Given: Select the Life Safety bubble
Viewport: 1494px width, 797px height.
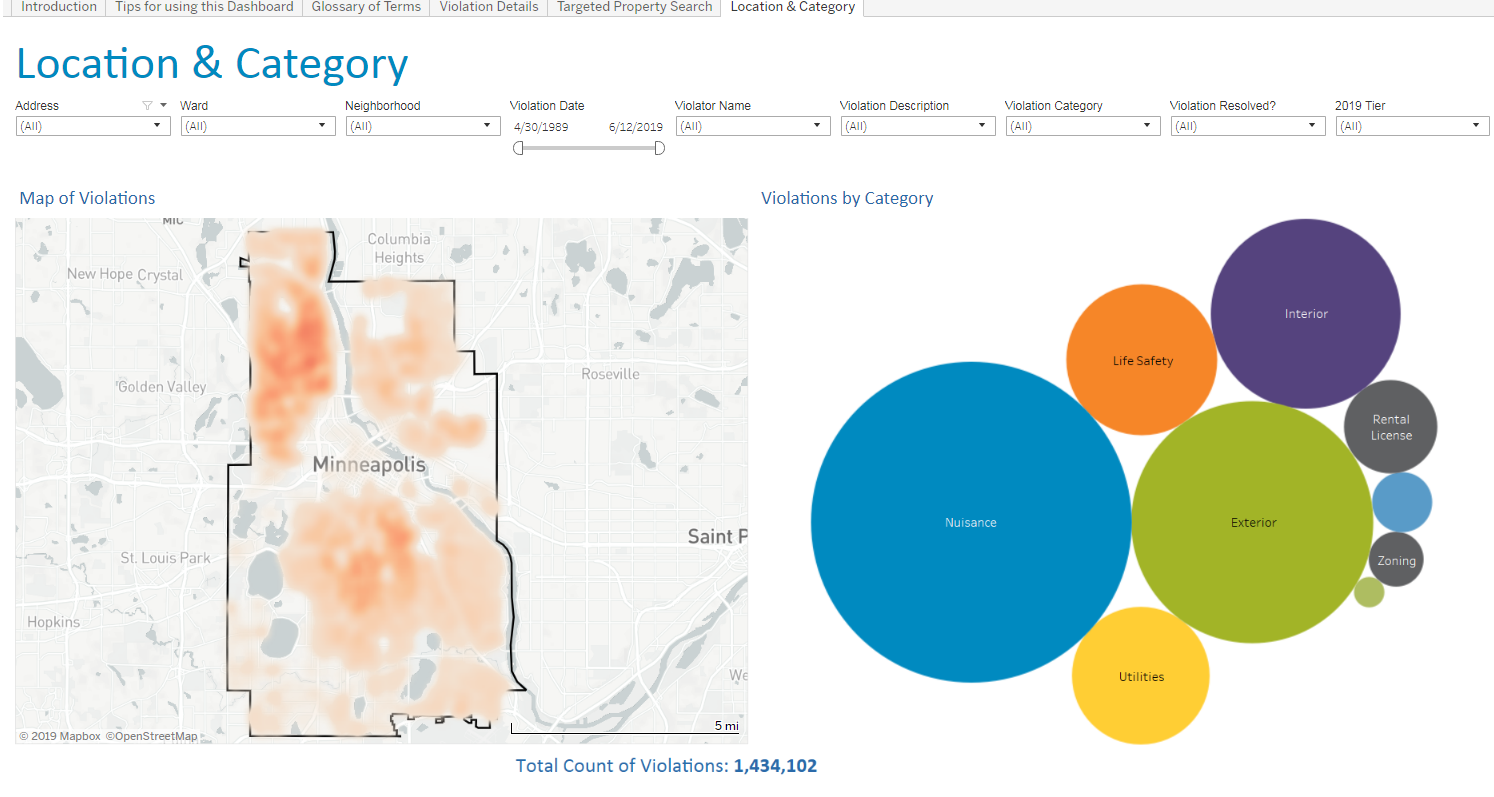Looking at the screenshot, I should click(1141, 360).
